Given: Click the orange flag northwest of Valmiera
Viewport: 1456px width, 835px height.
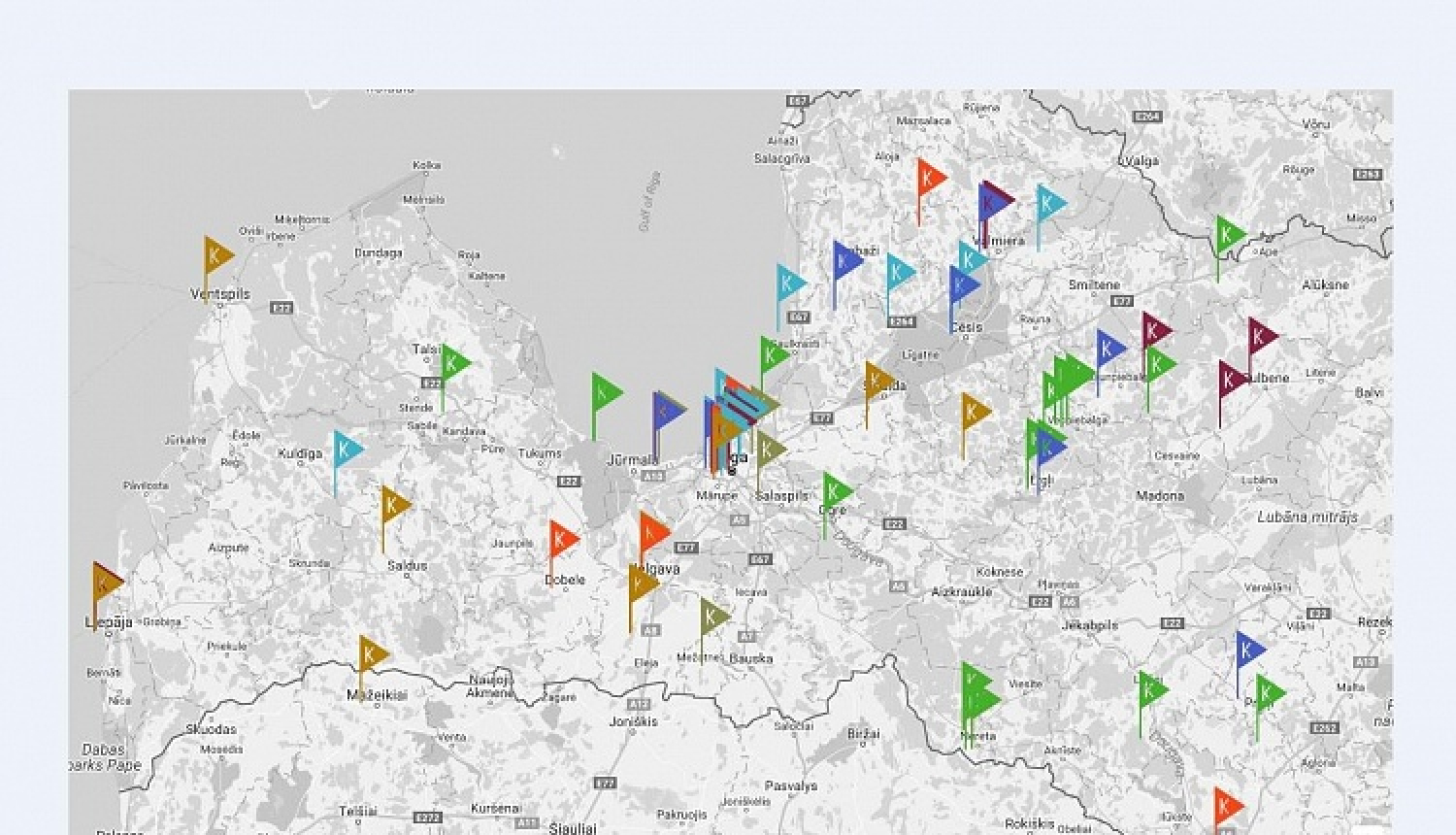Looking at the screenshot, I should coord(929,178).
